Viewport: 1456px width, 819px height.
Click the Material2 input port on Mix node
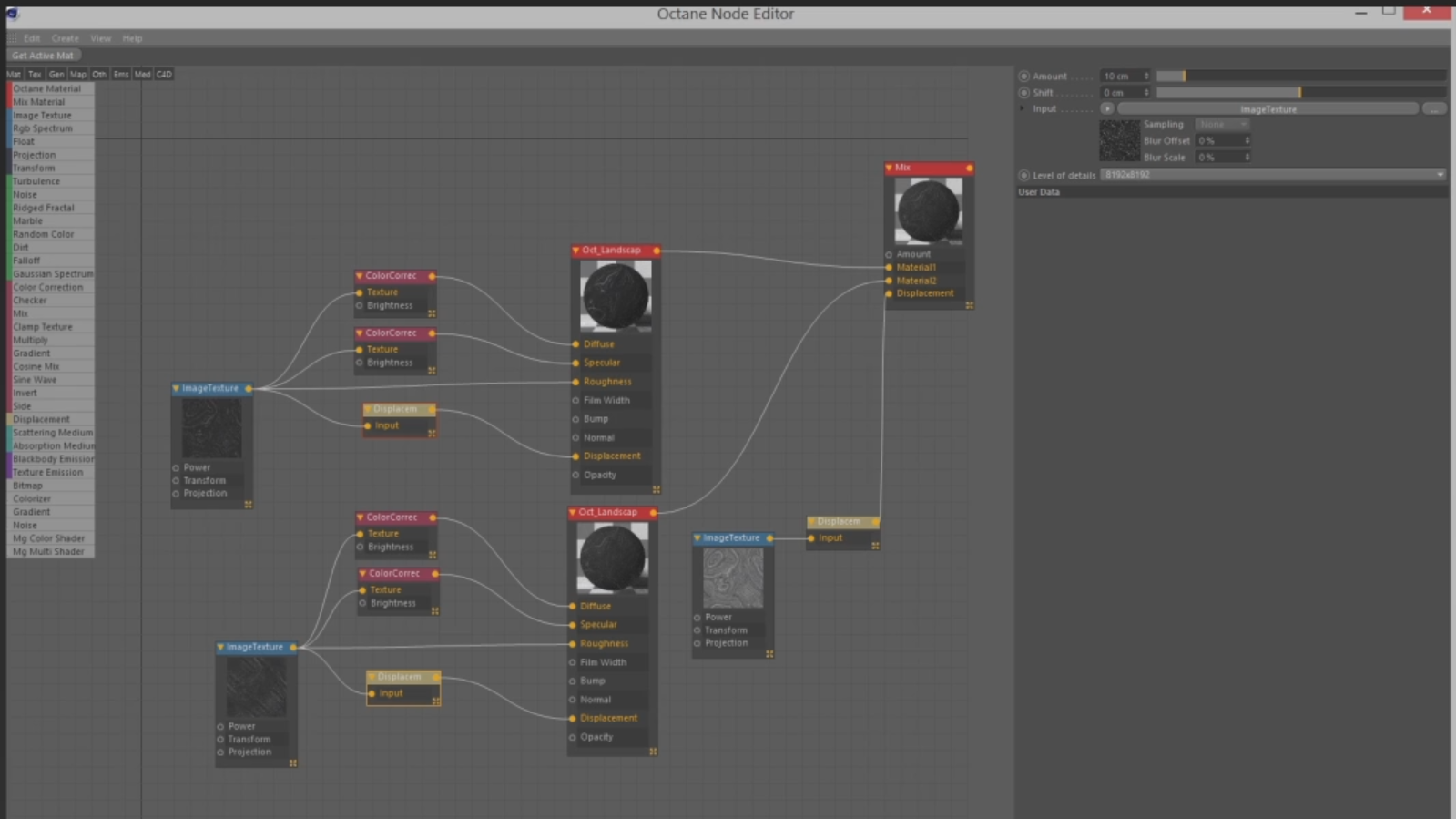point(889,281)
